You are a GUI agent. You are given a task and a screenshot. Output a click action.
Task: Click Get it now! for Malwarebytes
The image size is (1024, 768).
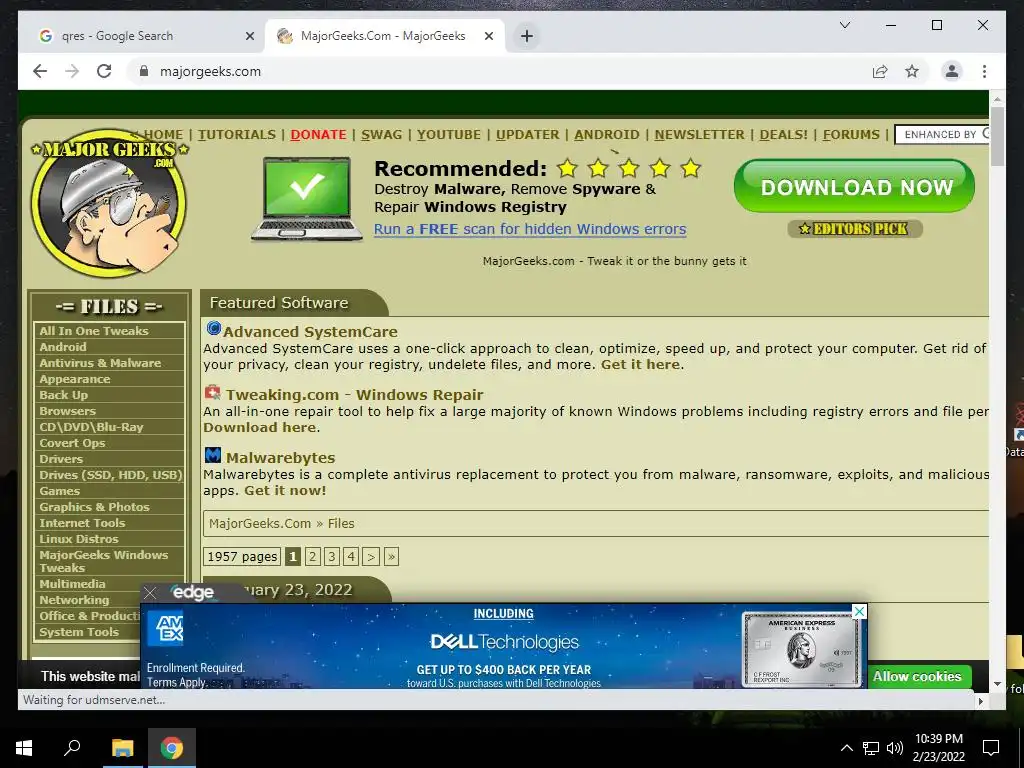click(x=285, y=490)
